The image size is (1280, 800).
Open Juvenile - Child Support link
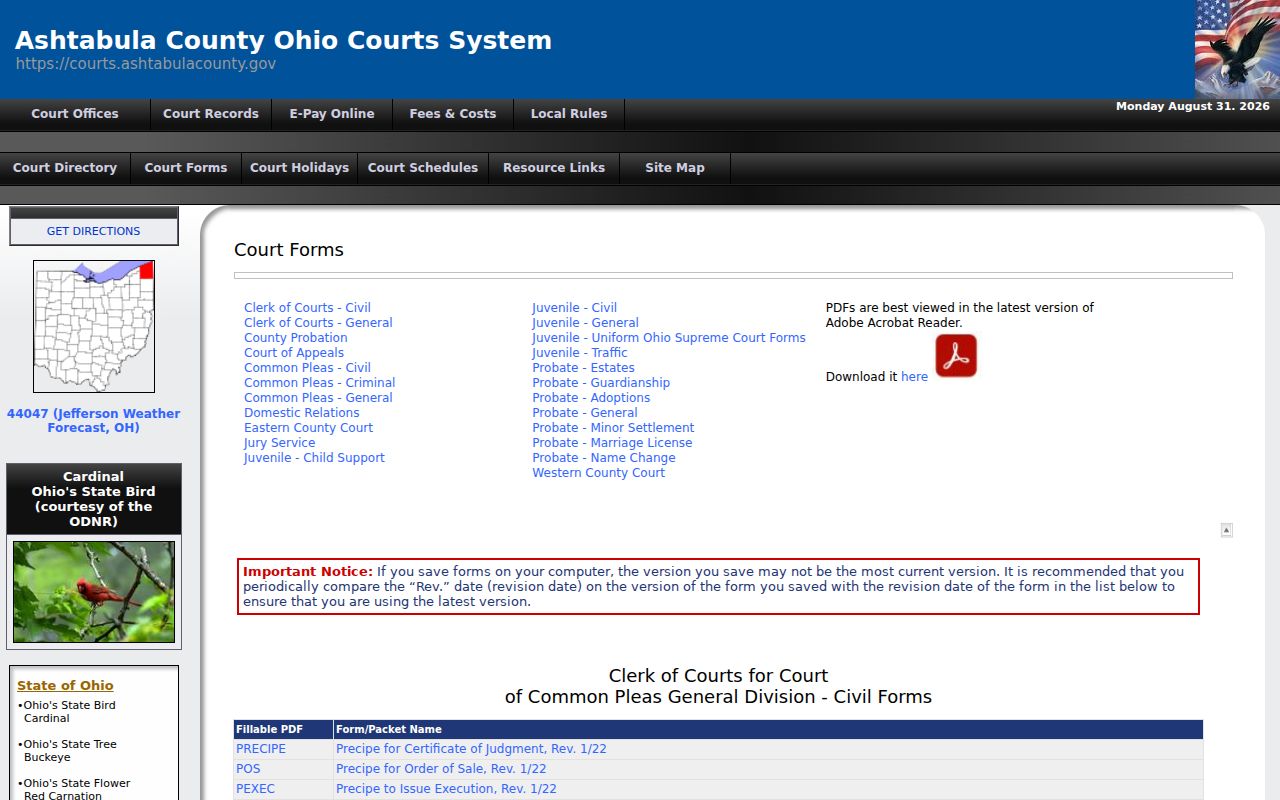pos(314,458)
